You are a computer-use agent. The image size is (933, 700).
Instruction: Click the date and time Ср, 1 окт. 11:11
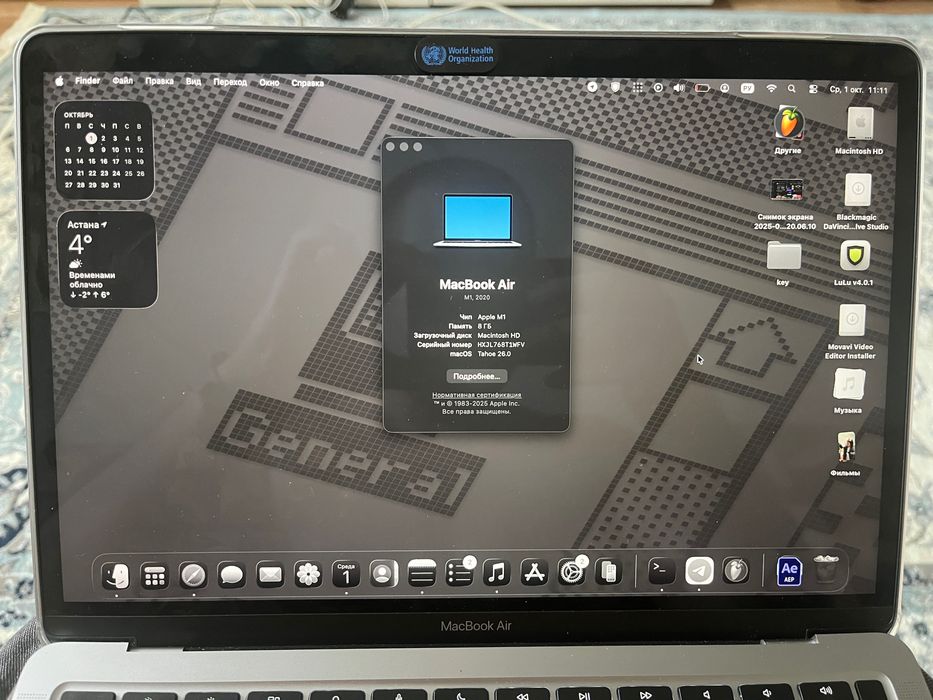pyautogui.click(x=858, y=90)
